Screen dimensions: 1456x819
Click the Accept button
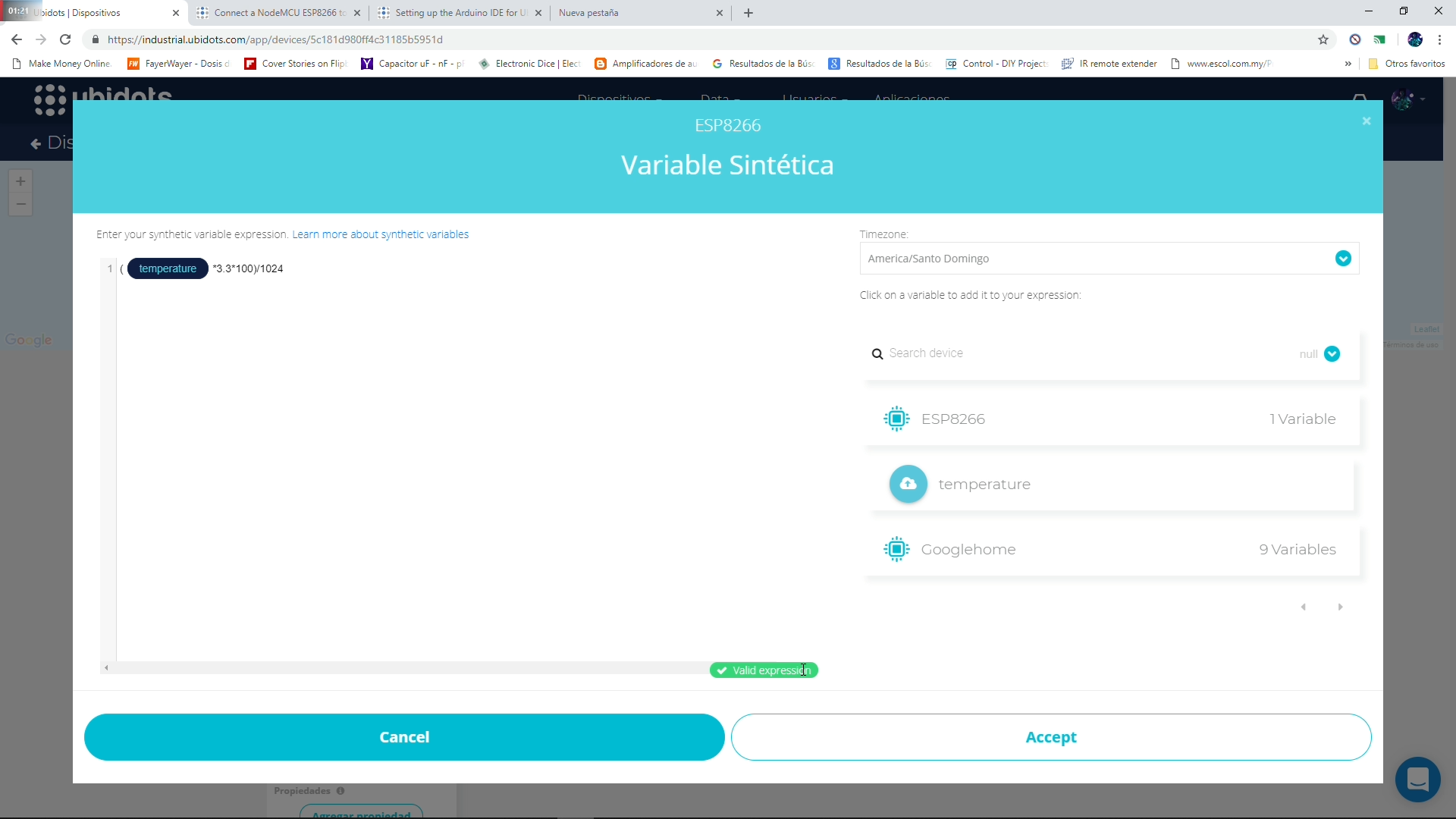pos(1051,737)
